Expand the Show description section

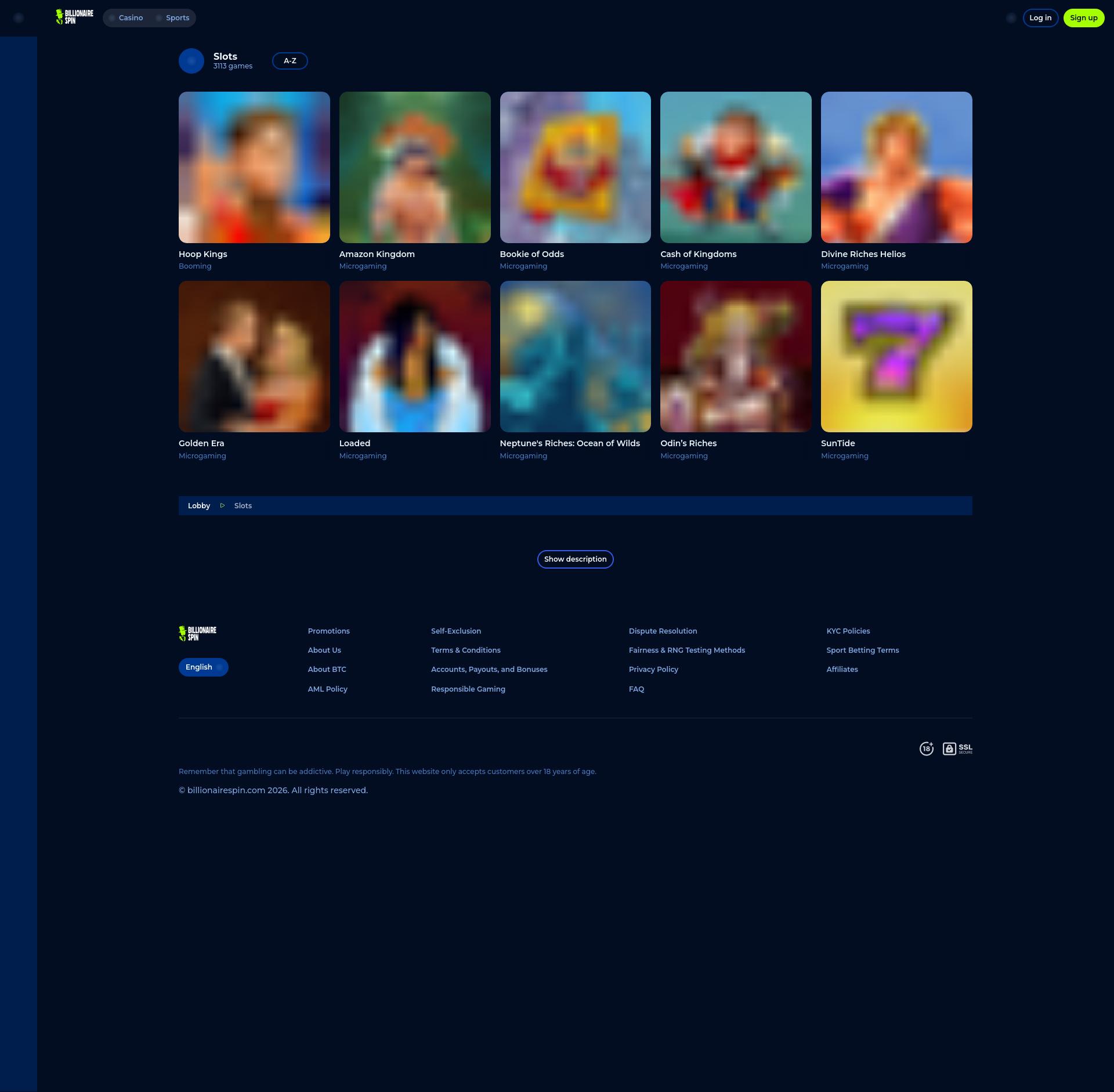[x=575, y=559]
